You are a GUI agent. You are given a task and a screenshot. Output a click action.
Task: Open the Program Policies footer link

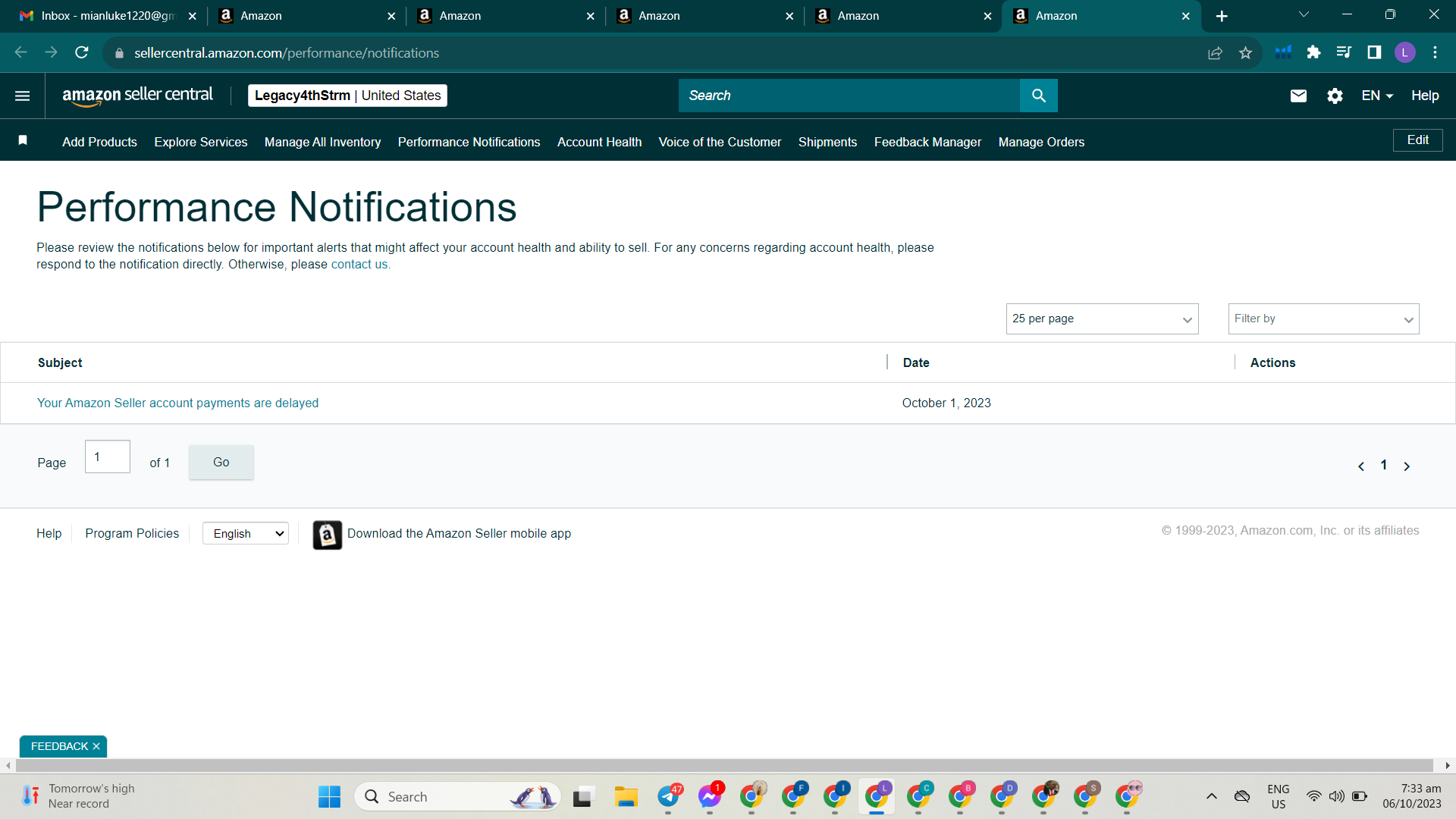pos(132,533)
